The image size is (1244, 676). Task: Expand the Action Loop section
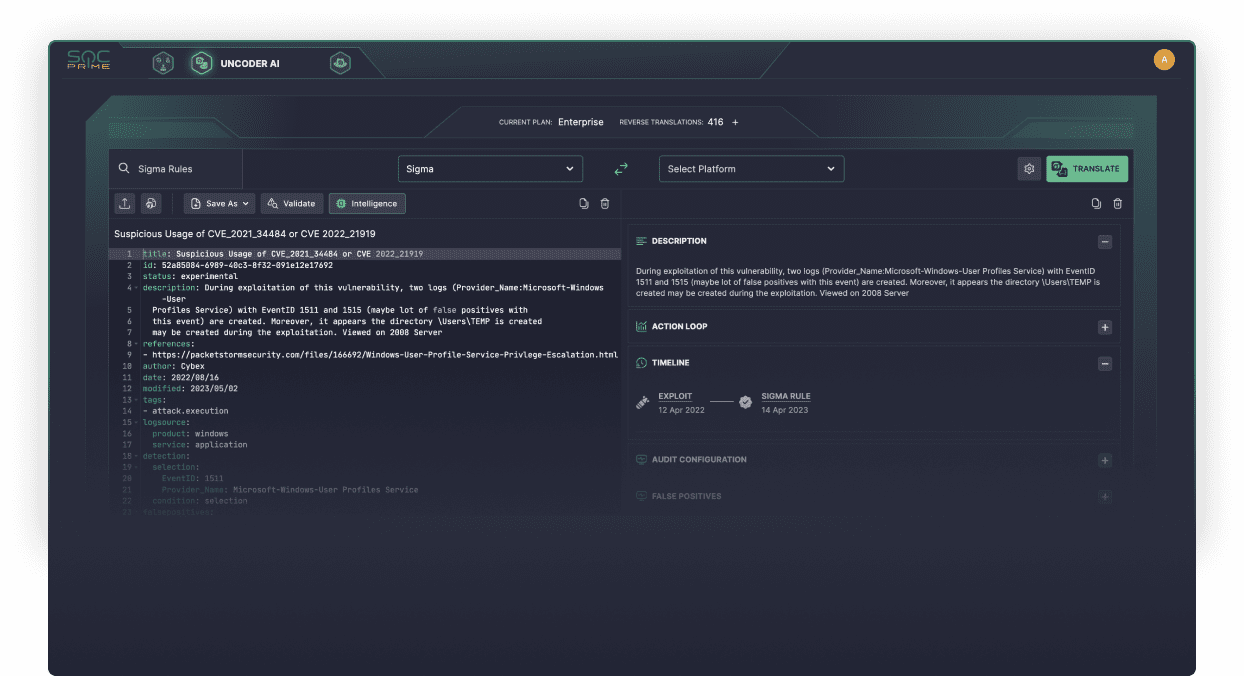tap(1104, 327)
